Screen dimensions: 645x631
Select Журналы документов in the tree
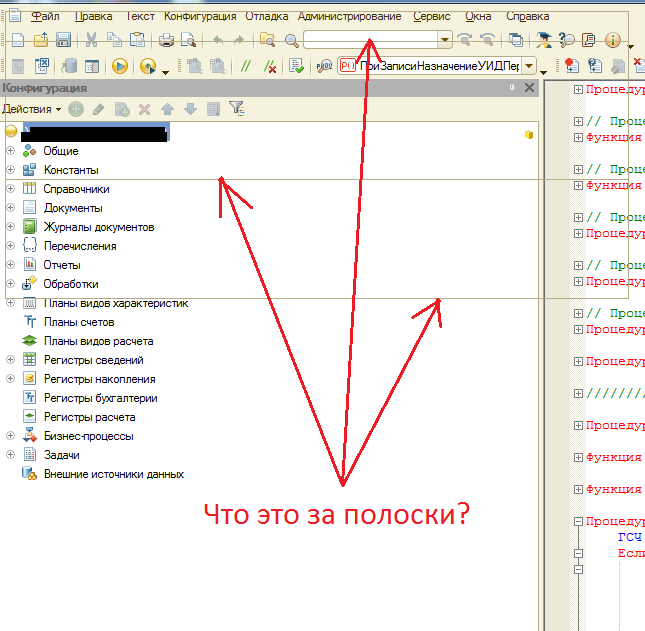coord(99,227)
